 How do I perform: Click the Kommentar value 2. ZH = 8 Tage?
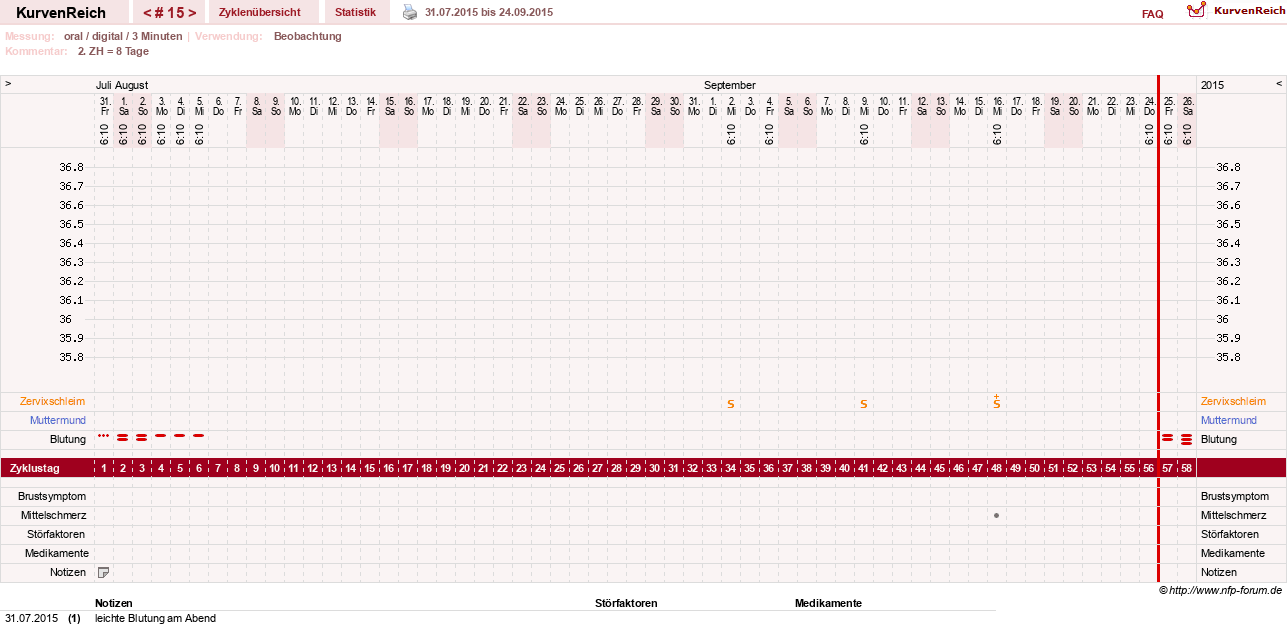pos(113,51)
